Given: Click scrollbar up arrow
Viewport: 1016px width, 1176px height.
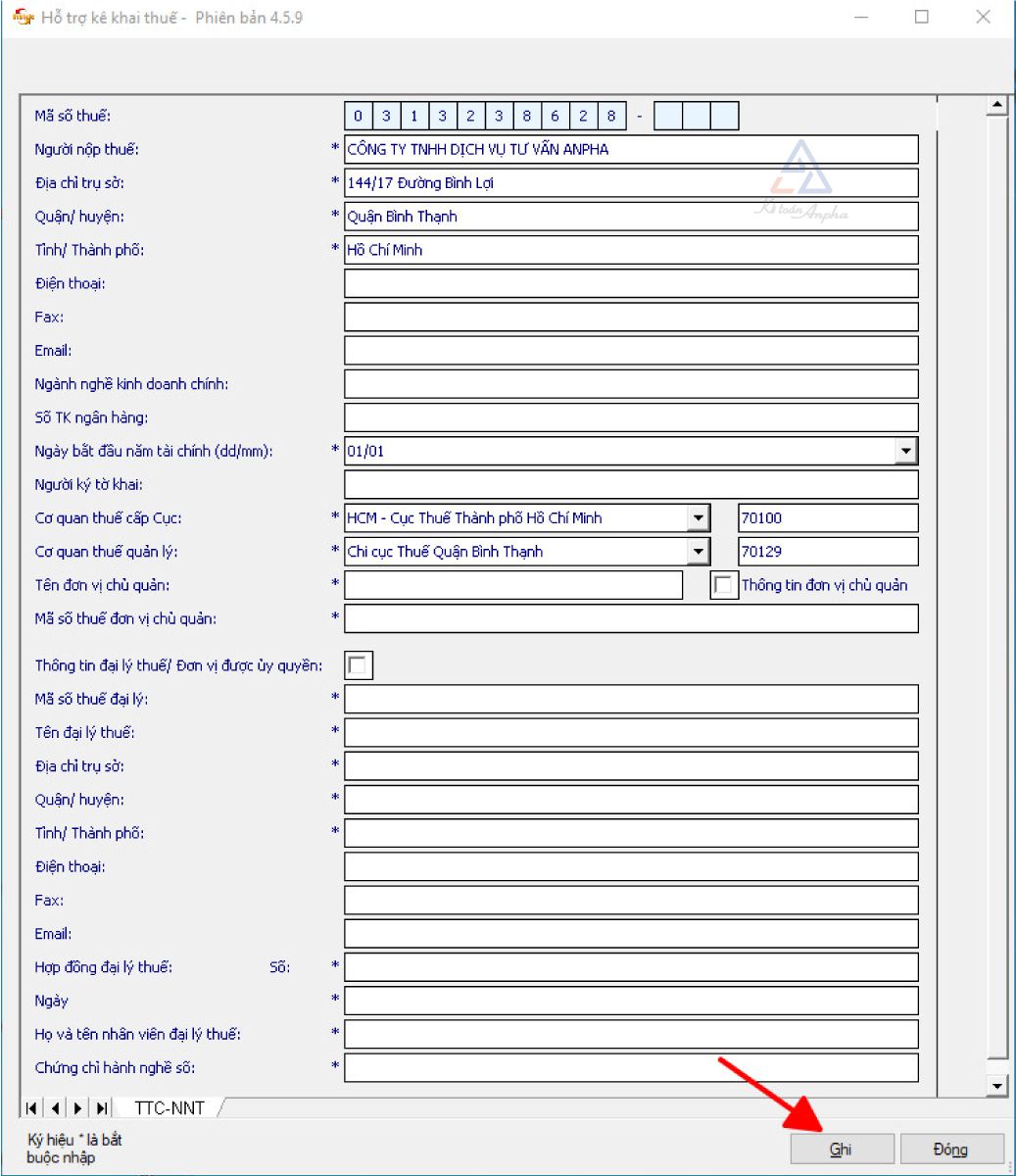Looking at the screenshot, I should coord(997,106).
